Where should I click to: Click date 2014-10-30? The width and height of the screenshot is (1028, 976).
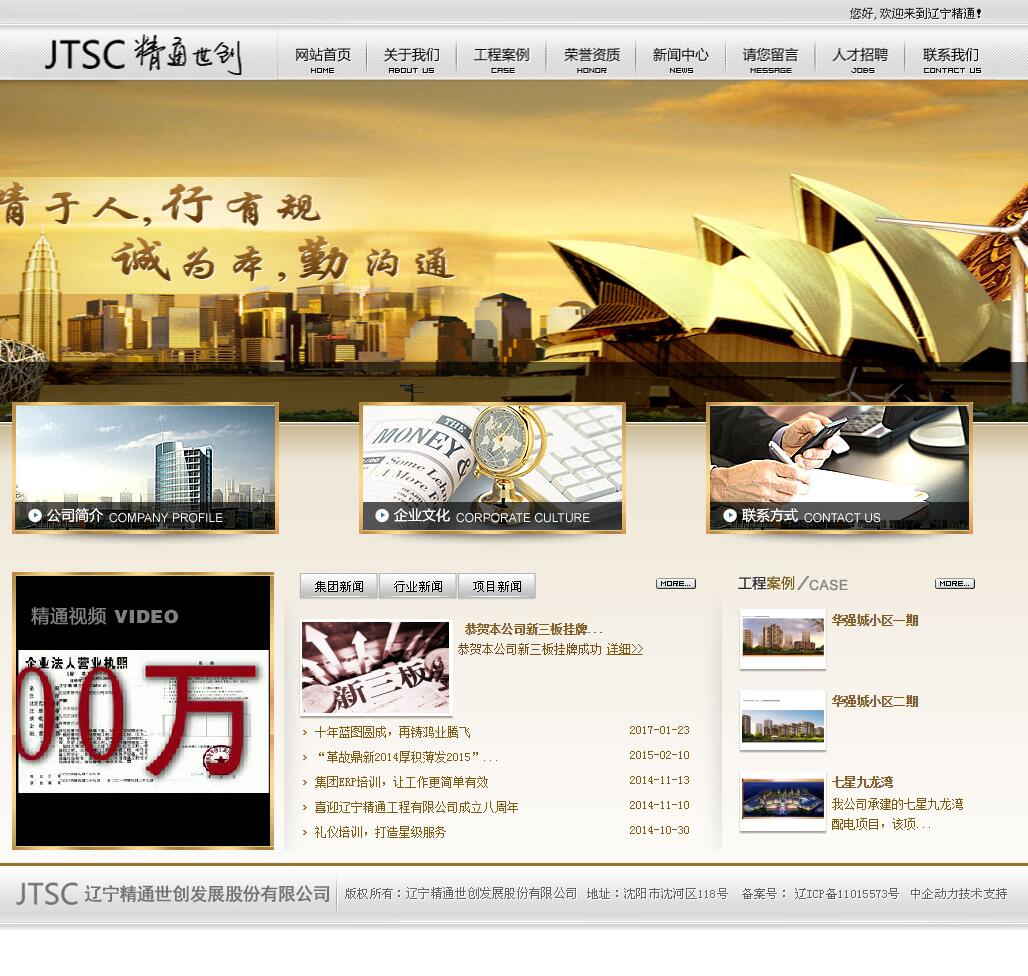tap(659, 830)
